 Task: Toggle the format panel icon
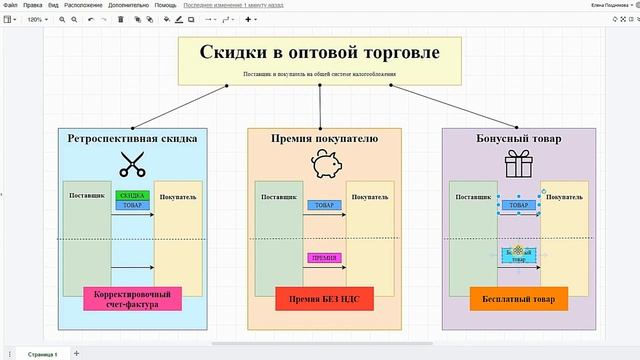[631, 19]
